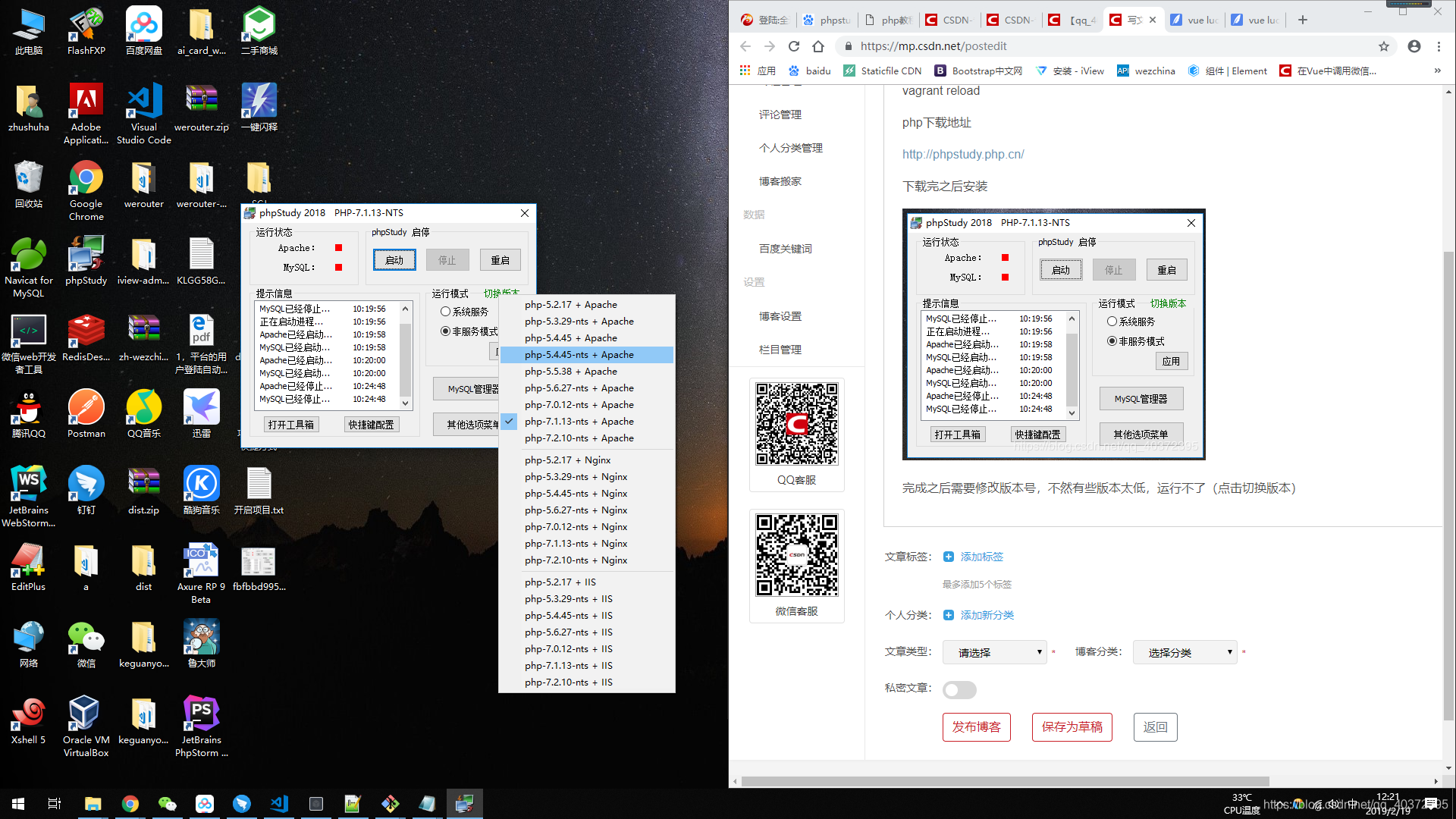The height and width of the screenshot is (819, 1456).
Task: Expand the bookmarks bar overflow chevron
Action: pyautogui.click(x=1437, y=71)
